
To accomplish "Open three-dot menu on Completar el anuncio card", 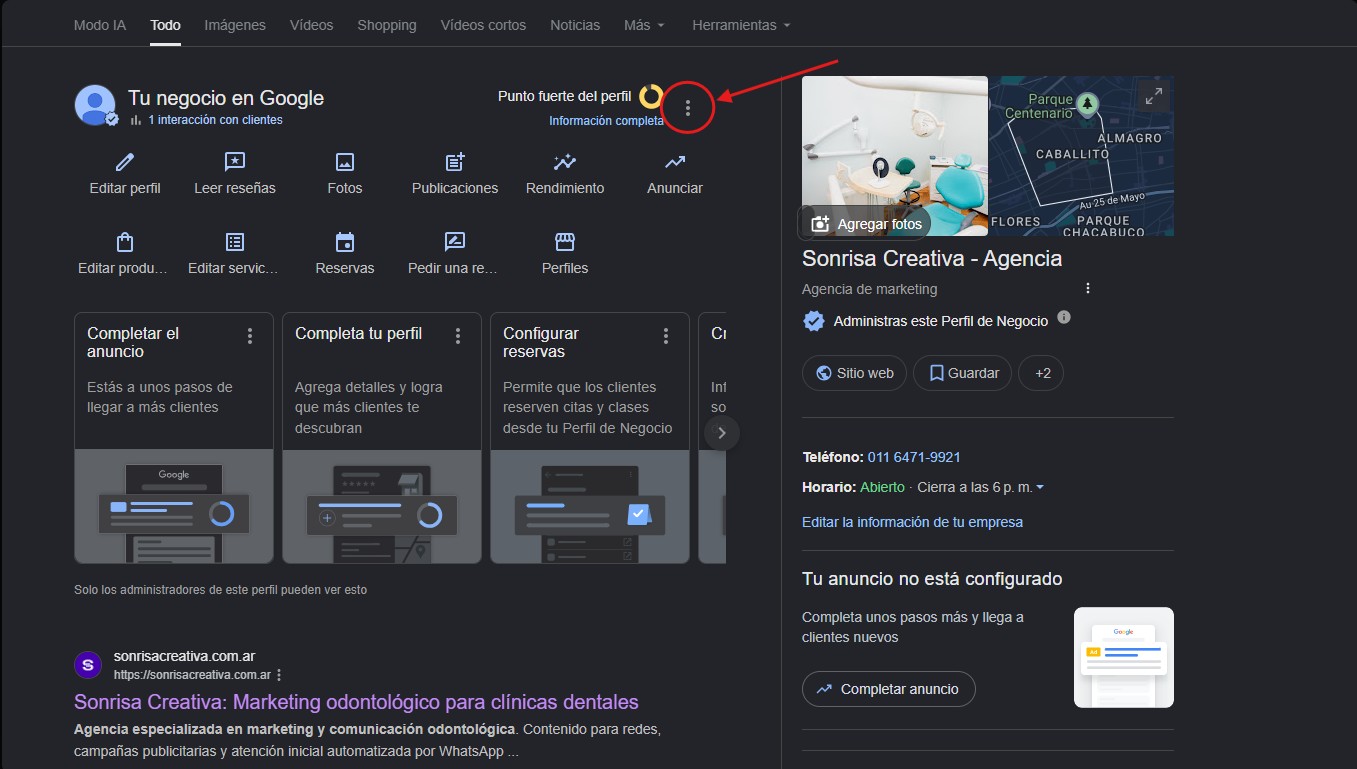I will coord(250,336).
